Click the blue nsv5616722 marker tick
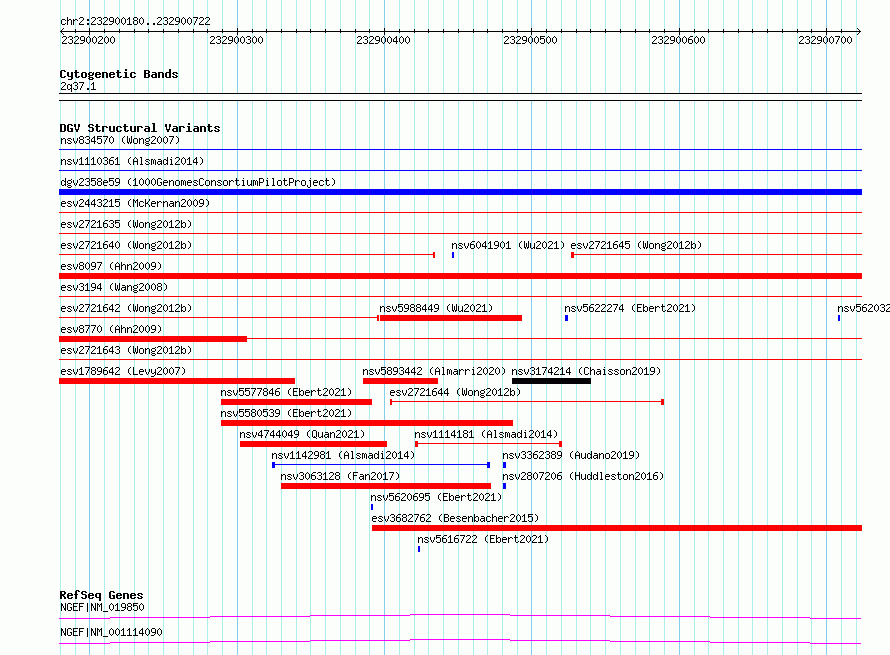The height and width of the screenshot is (655, 890). point(419,549)
